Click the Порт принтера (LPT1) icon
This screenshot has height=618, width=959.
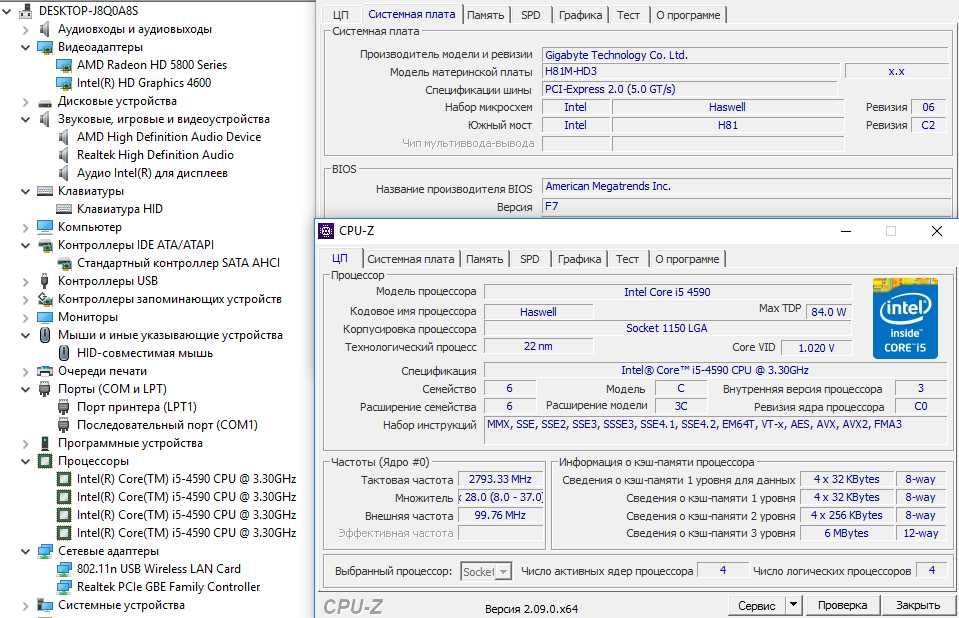pyautogui.click(x=64, y=407)
